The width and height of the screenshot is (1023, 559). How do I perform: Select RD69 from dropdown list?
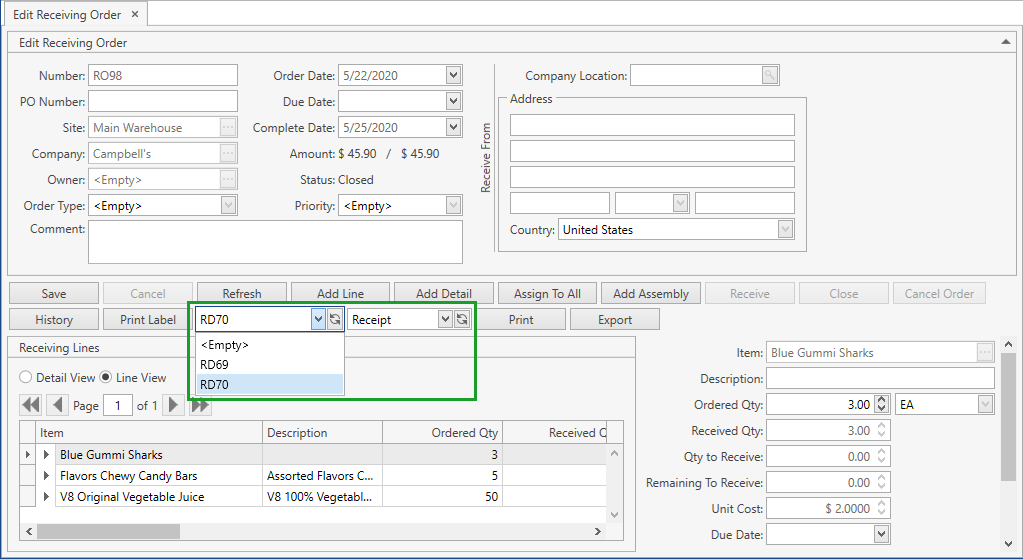pos(215,365)
